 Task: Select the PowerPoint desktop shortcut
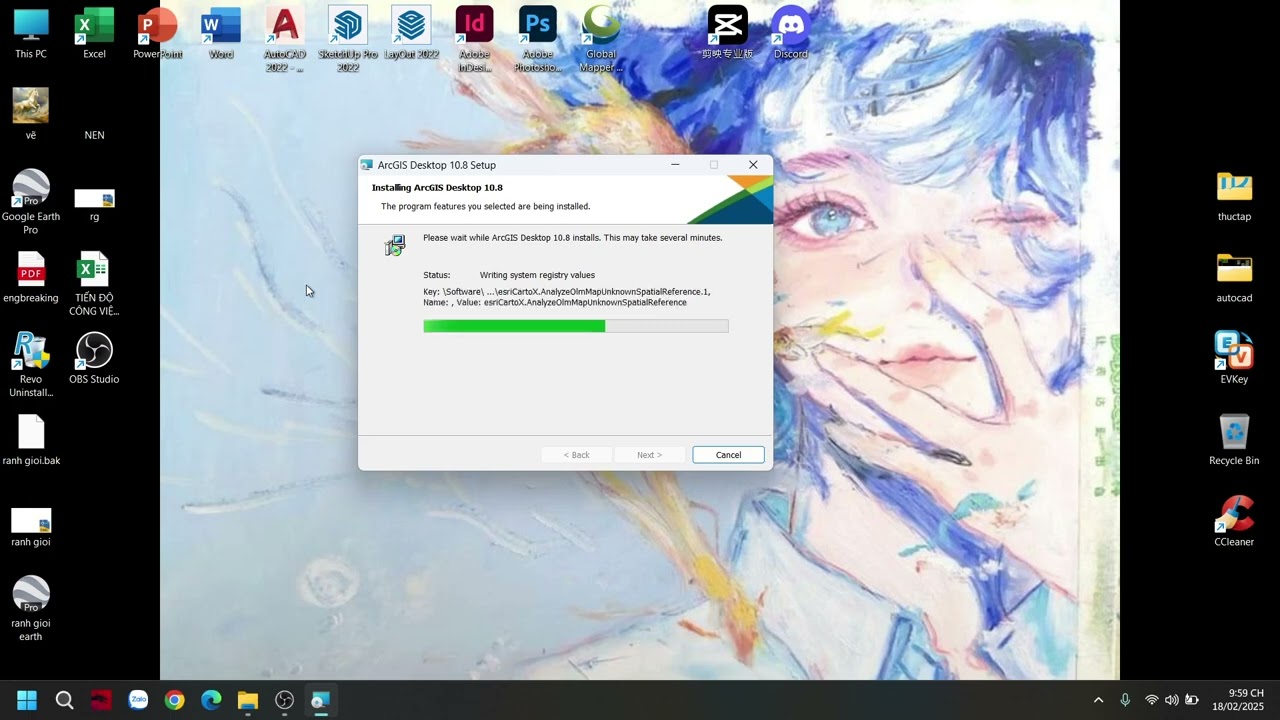pyautogui.click(x=158, y=34)
